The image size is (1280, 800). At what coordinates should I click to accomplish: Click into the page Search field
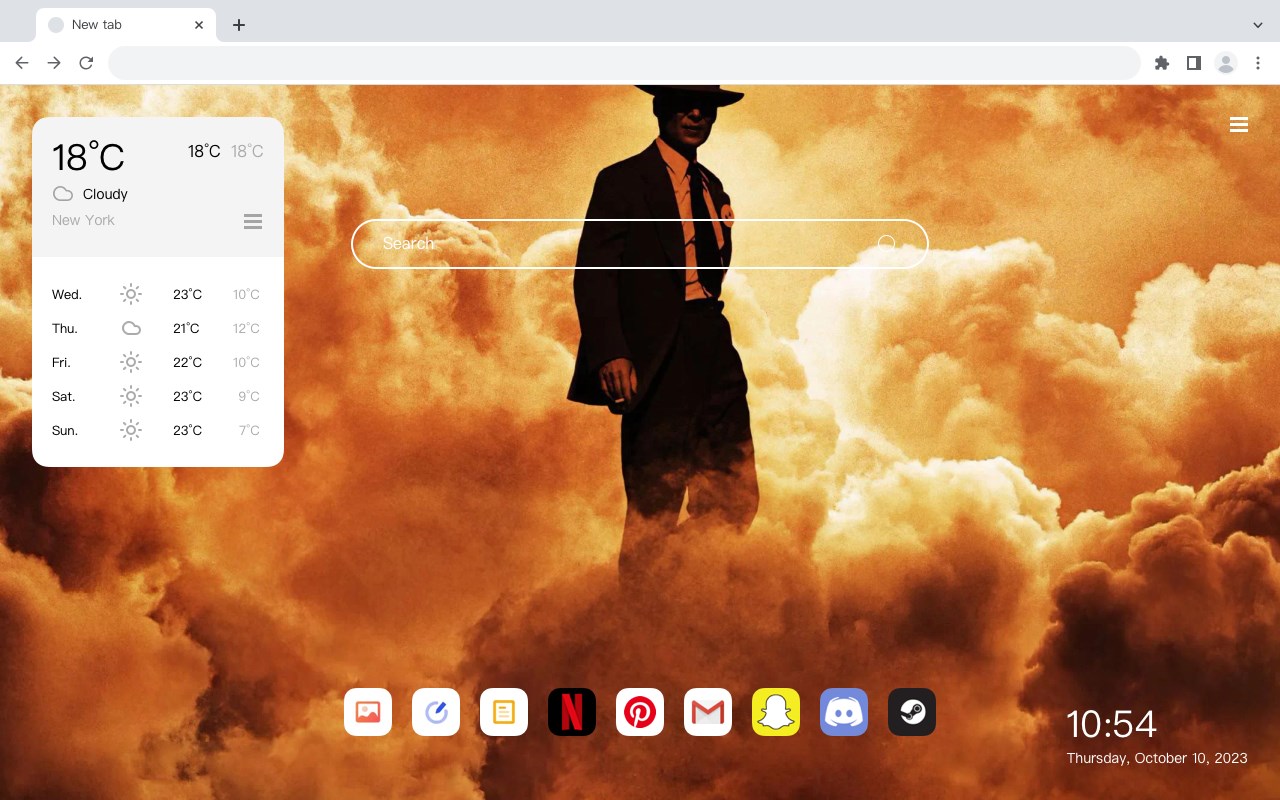point(640,244)
